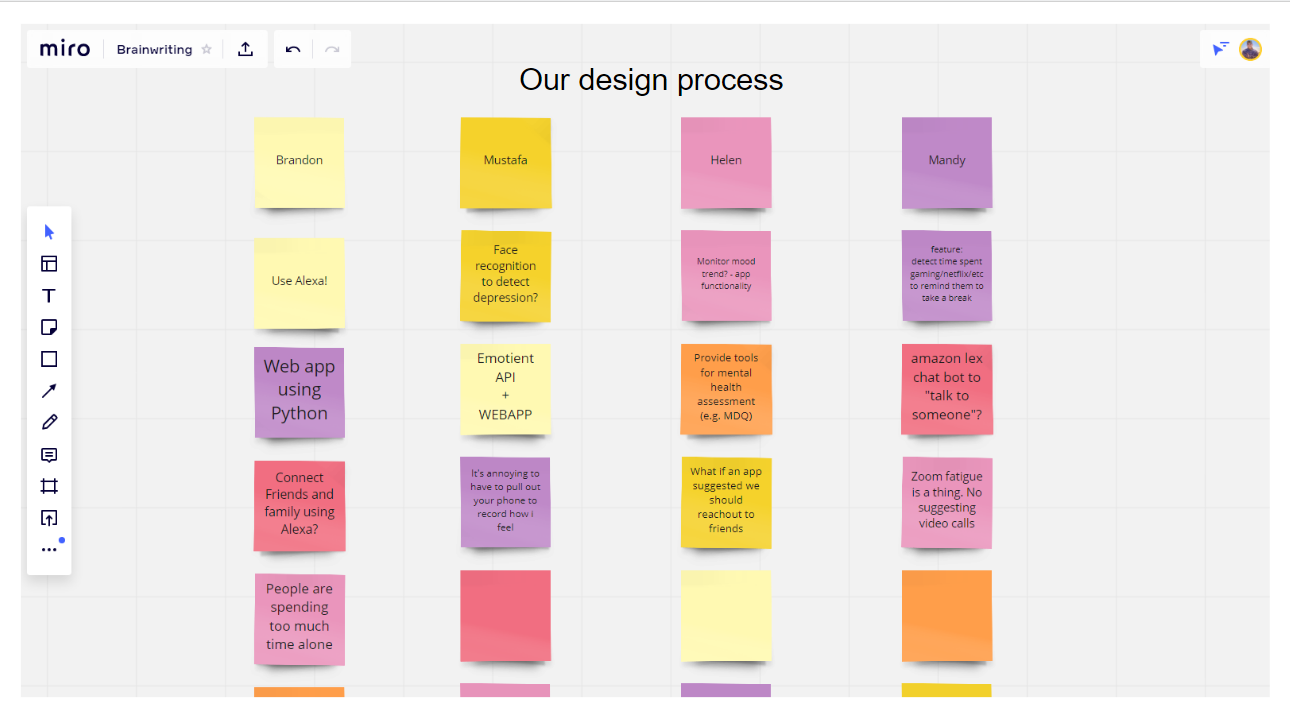Viewport: 1290px width, 728px height.
Task: Select the Shape rectangle tool
Action: pos(49,359)
